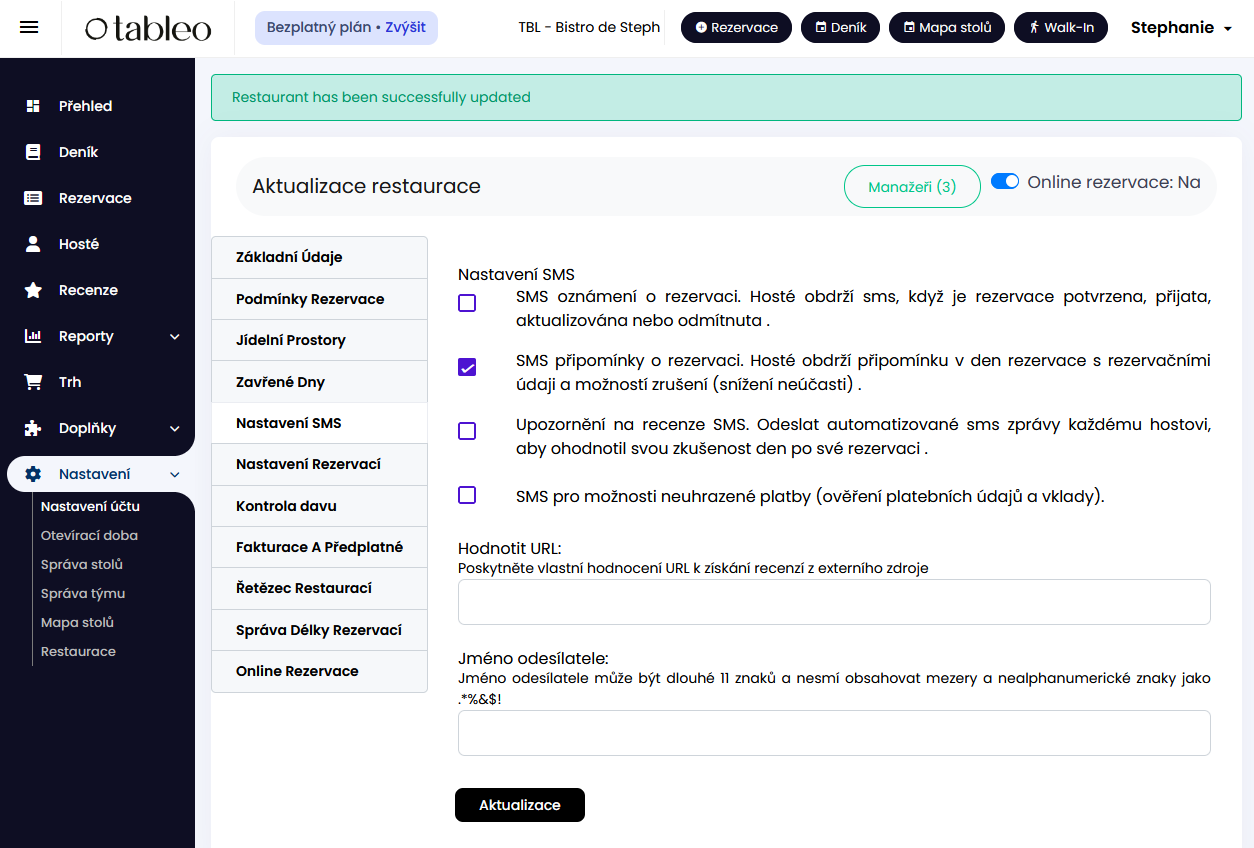Enable Upozornění na recenze SMS checkbox
This screenshot has height=848, width=1254.
tap(467, 431)
